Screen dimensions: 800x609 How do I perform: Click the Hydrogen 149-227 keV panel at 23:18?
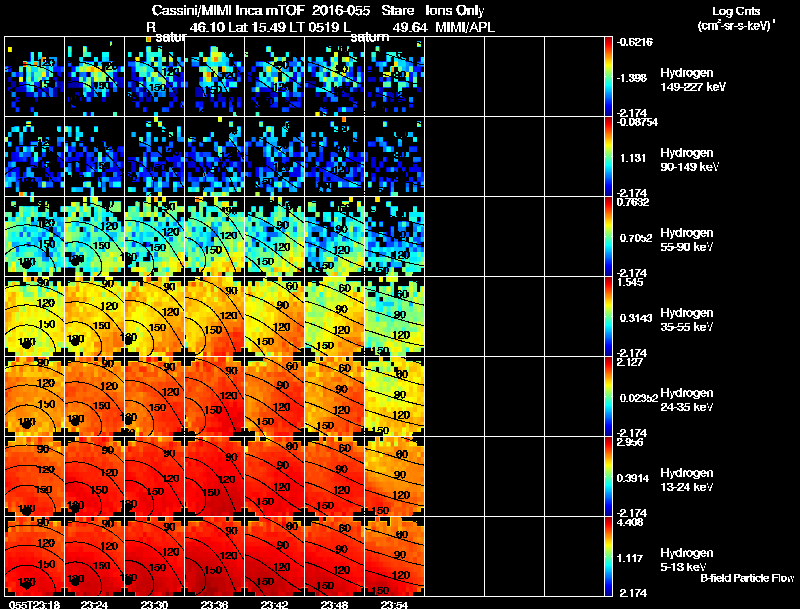click(x=34, y=77)
